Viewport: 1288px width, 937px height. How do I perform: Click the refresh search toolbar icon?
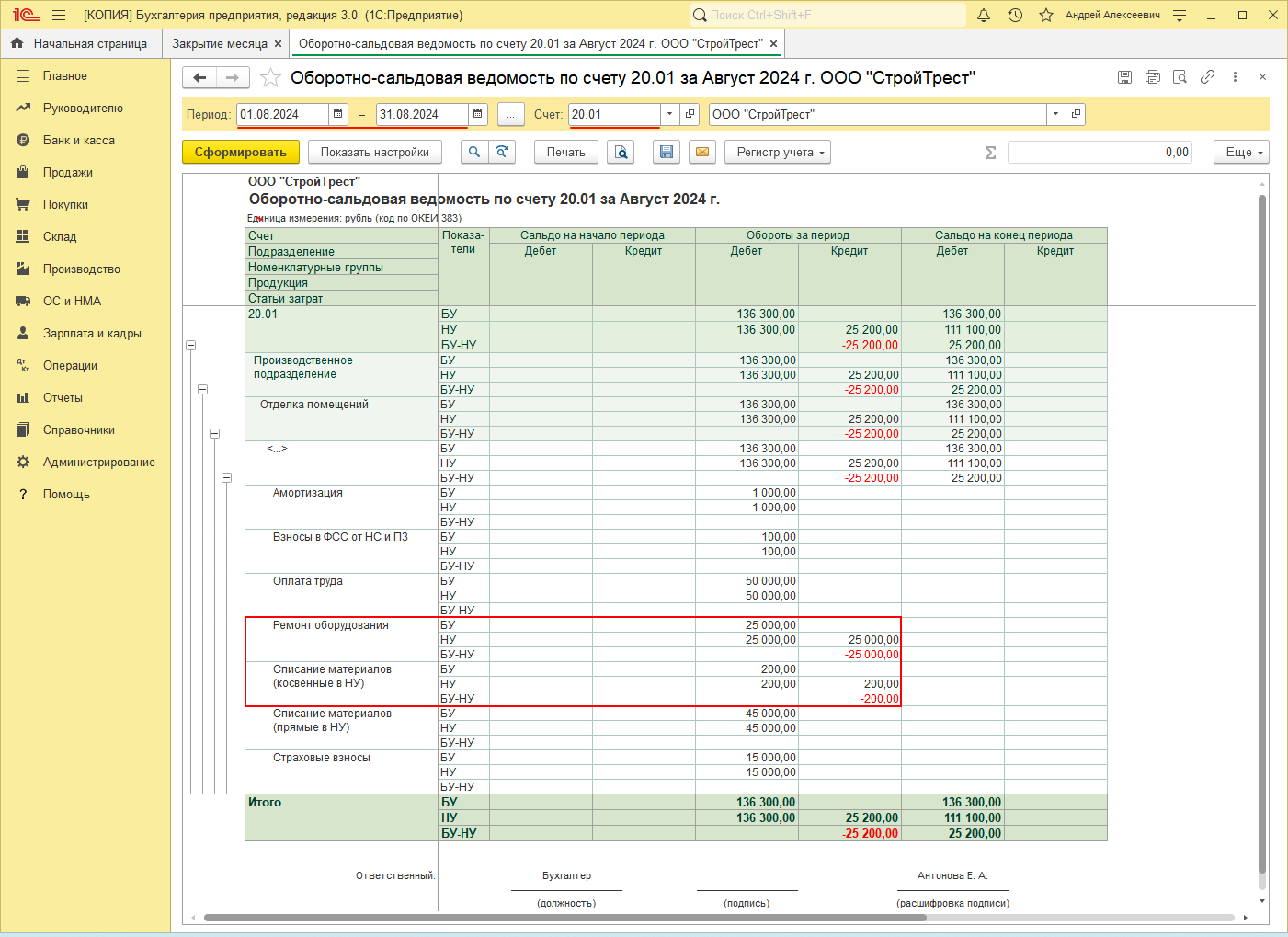point(502,152)
